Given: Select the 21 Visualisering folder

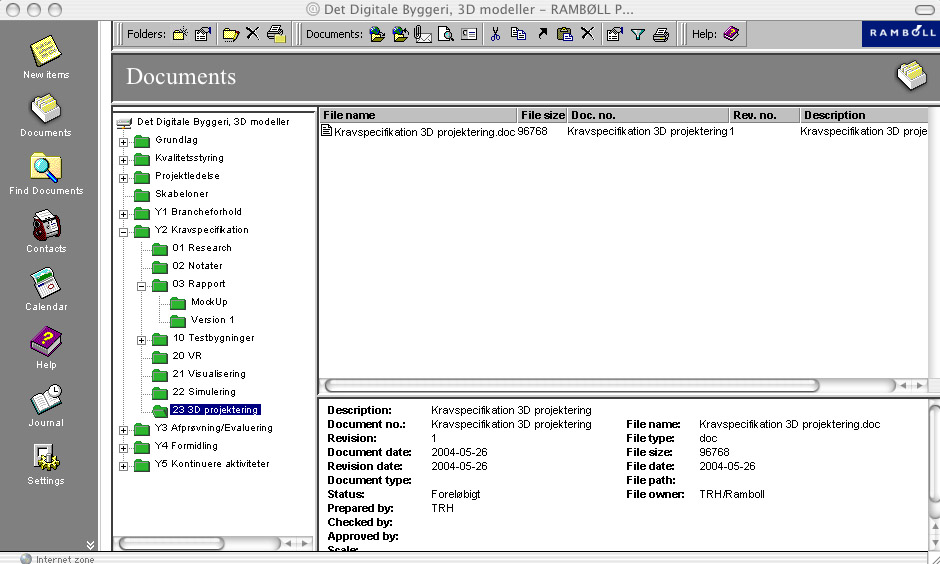Looking at the screenshot, I should [208, 374].
